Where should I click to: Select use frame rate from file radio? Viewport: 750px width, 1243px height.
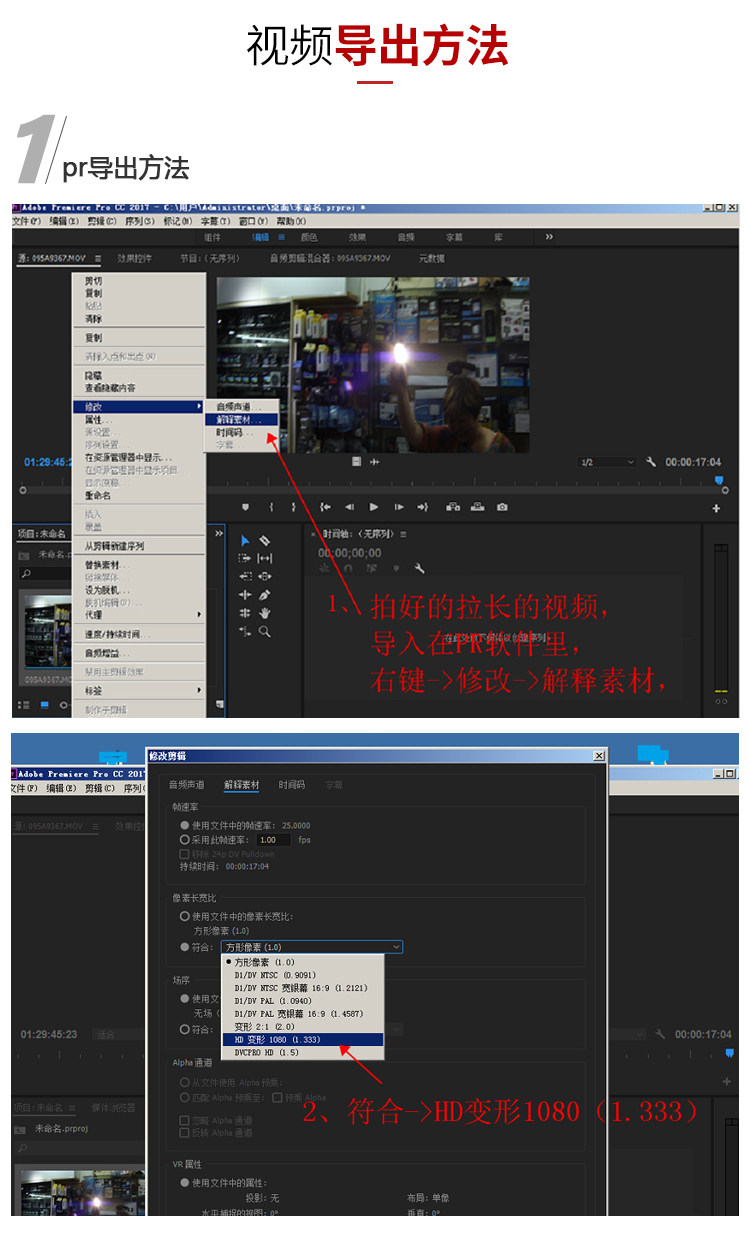point(184,825)
